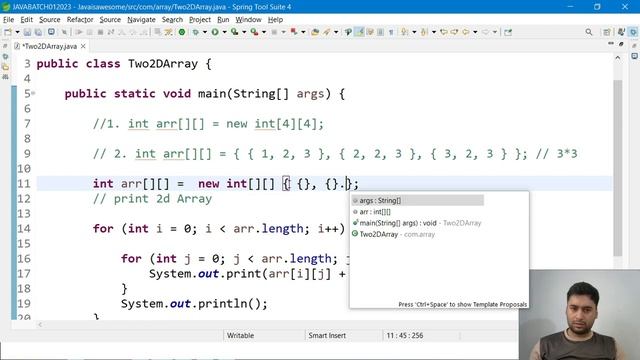640x360 pixels.
Task: Open the New dropdown arrow
Action: point(17,32)
